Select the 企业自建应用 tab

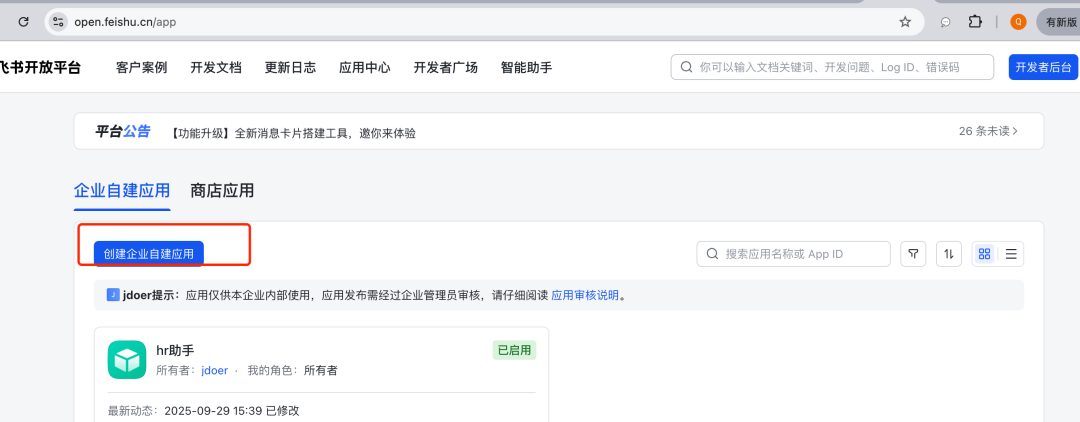click(x=122, y=190)
